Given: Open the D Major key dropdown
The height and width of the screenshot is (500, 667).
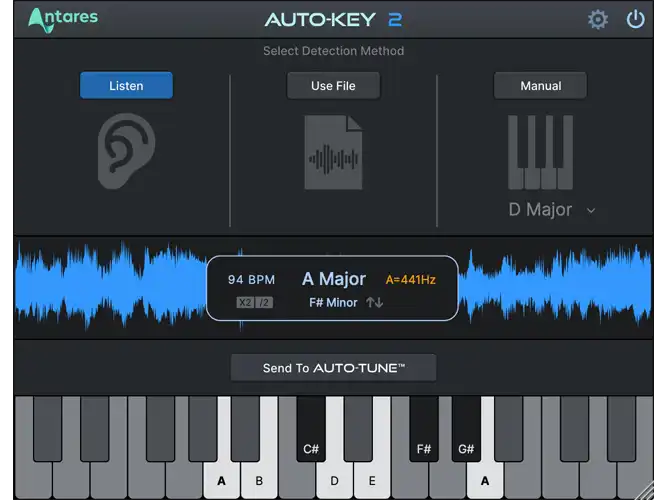Looking at the screenshot, I should (552, 210).
